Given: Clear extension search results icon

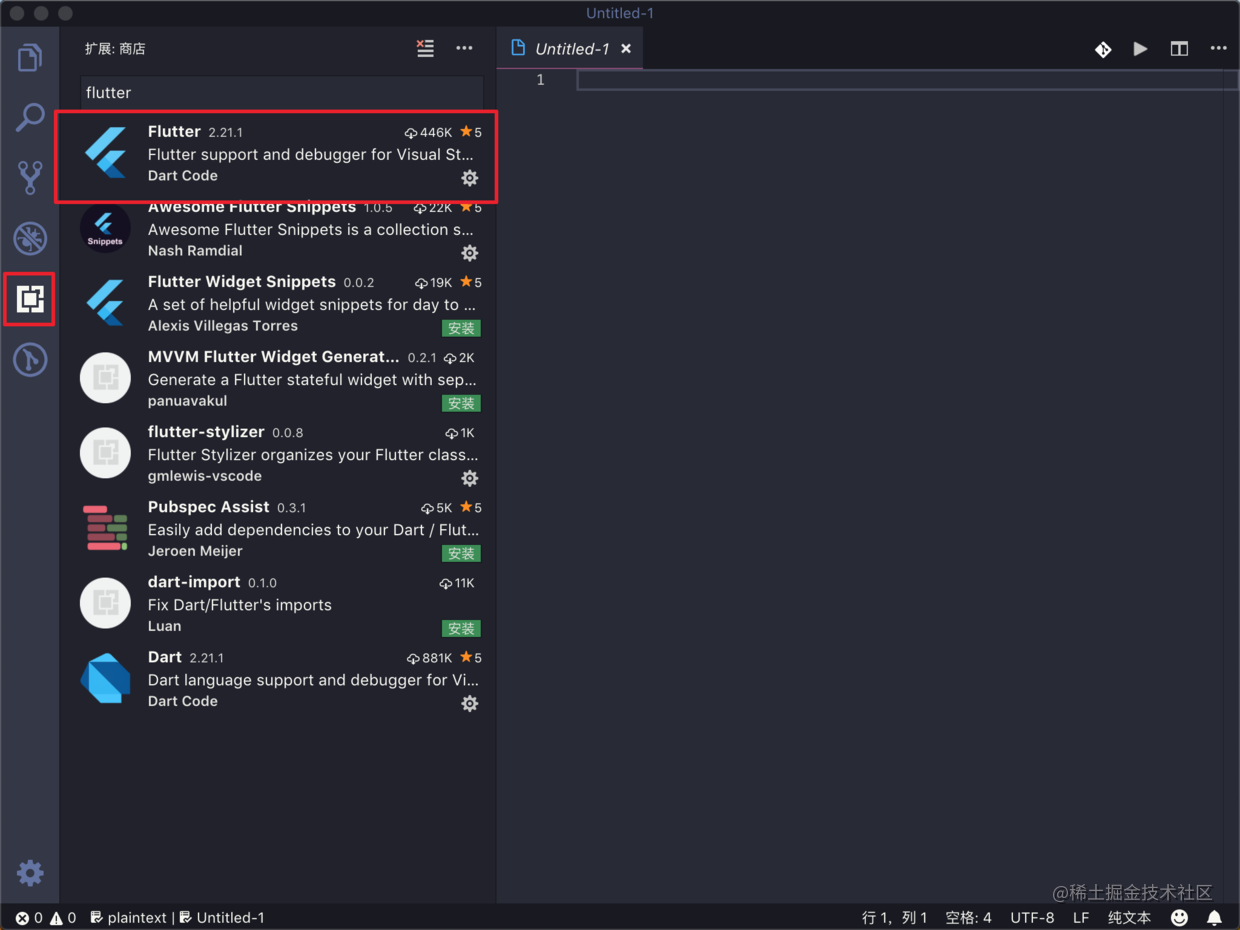Looking at the screenshot, I should (426, 48).
